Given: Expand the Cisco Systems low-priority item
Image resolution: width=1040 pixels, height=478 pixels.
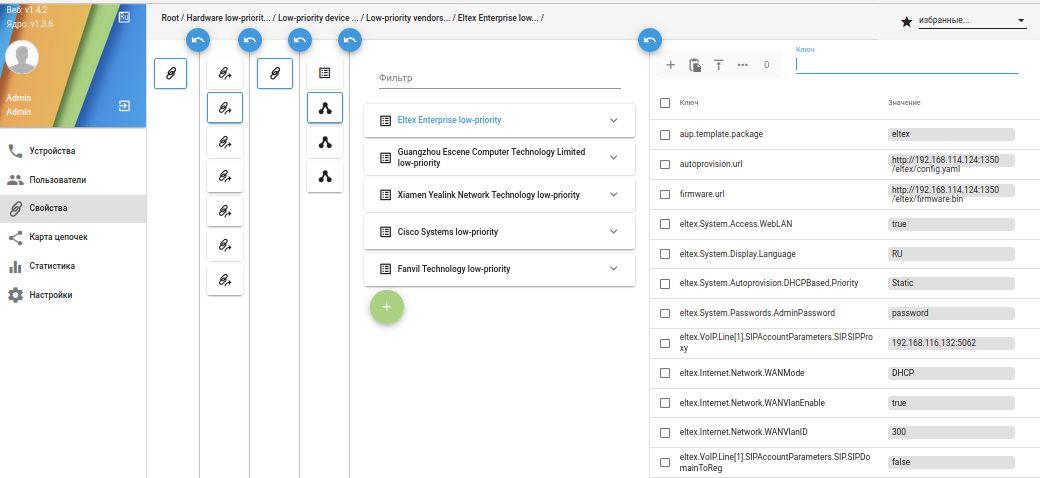Looking at the screenshot, I should (614, 232).
